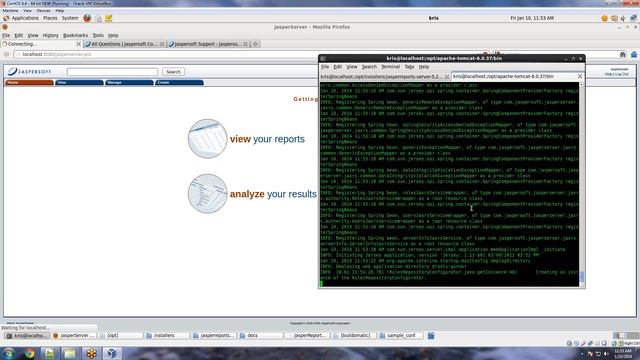This screenshot has width=640, height=360.
Task: Click the terminal window menu icon in title bar
Action: (x=323, y=58)
